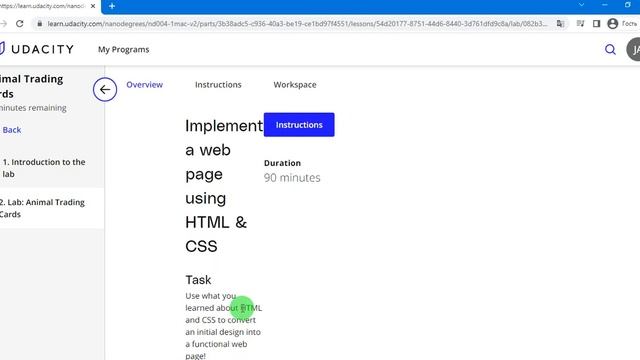640x360 pixels.
Task: Switch to the Overview tab
Action: [x=144, y=84]
